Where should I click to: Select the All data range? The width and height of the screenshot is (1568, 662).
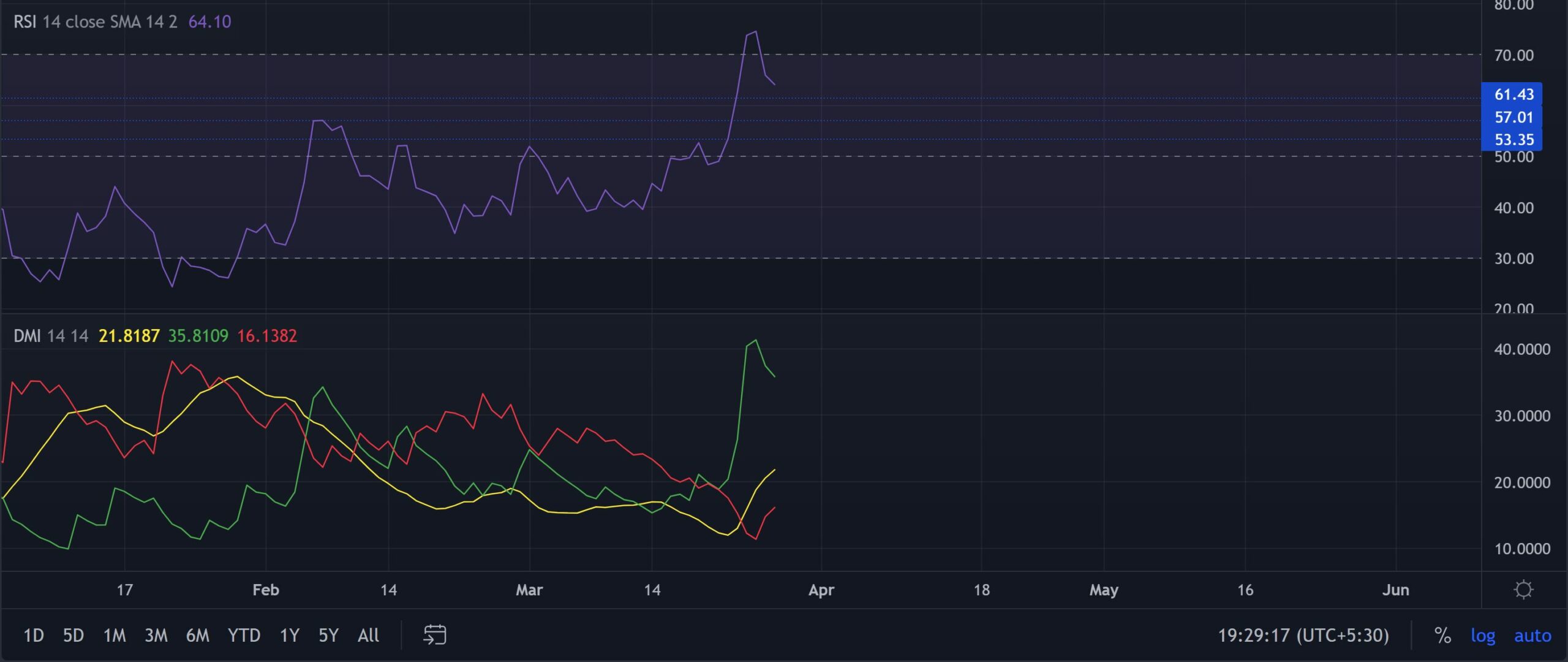pyautogui.click(x=367, y=636)
